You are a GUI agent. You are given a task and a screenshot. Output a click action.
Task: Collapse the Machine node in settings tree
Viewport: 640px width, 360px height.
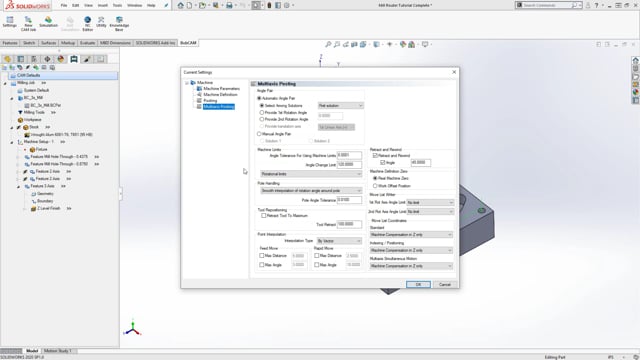187,83
